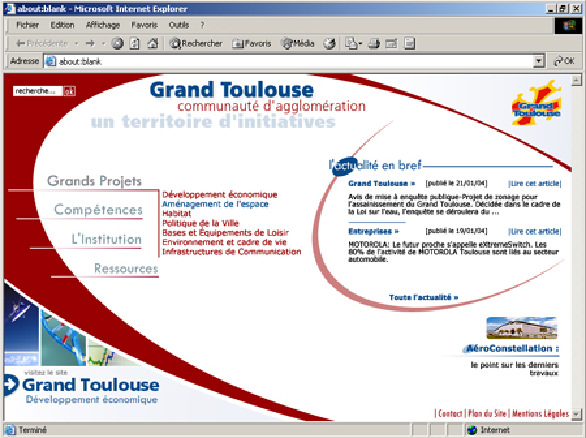This screenshot has width=586, height=438.
Task: Open the Affichage menu
Action: point(103,25)
